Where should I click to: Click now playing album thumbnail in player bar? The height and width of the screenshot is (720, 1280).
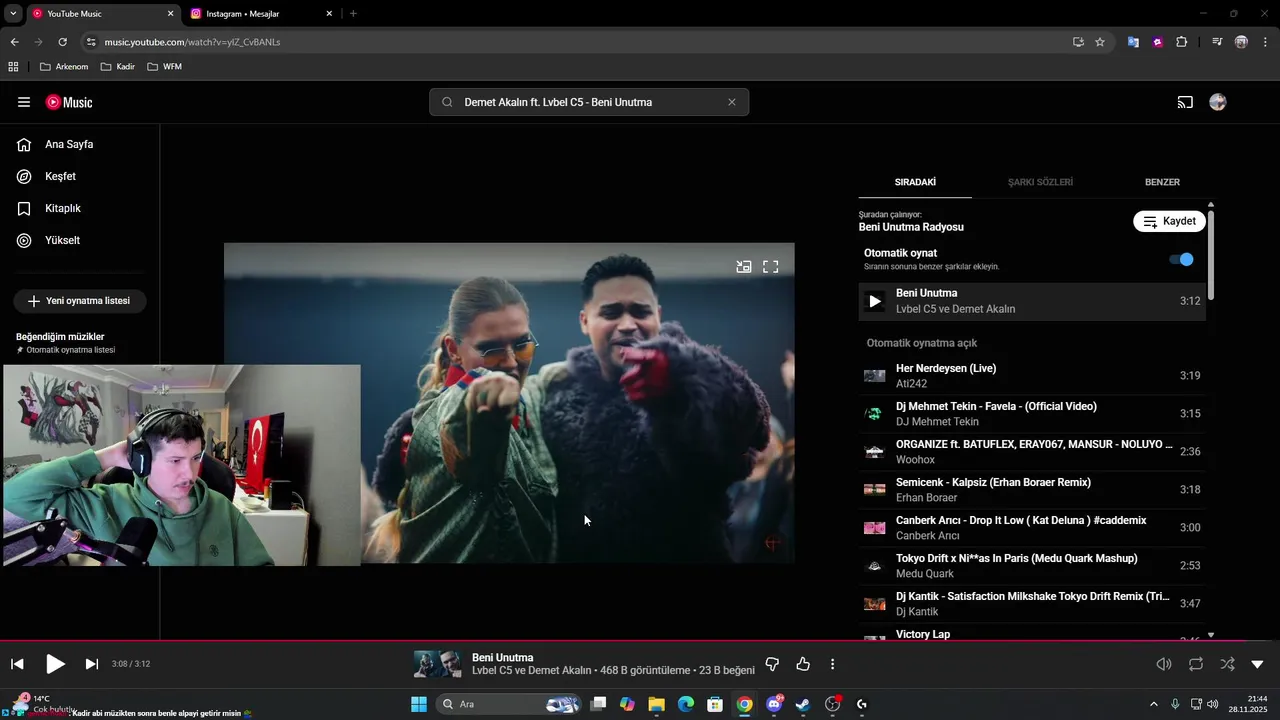pos(438,664)
